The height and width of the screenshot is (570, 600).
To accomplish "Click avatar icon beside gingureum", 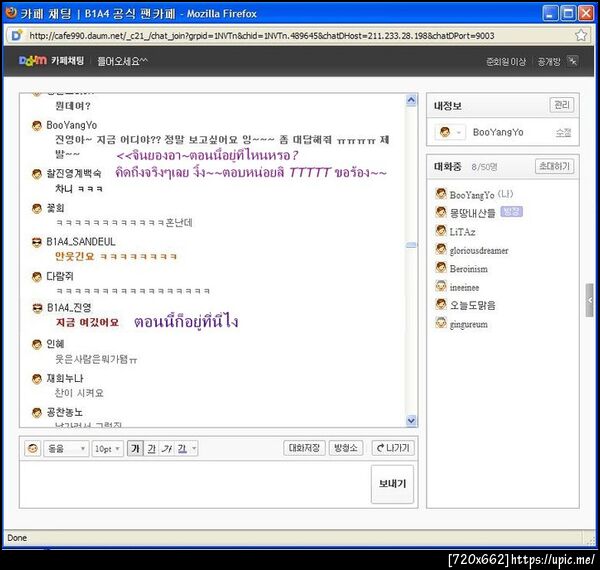I will coord(441,323).
